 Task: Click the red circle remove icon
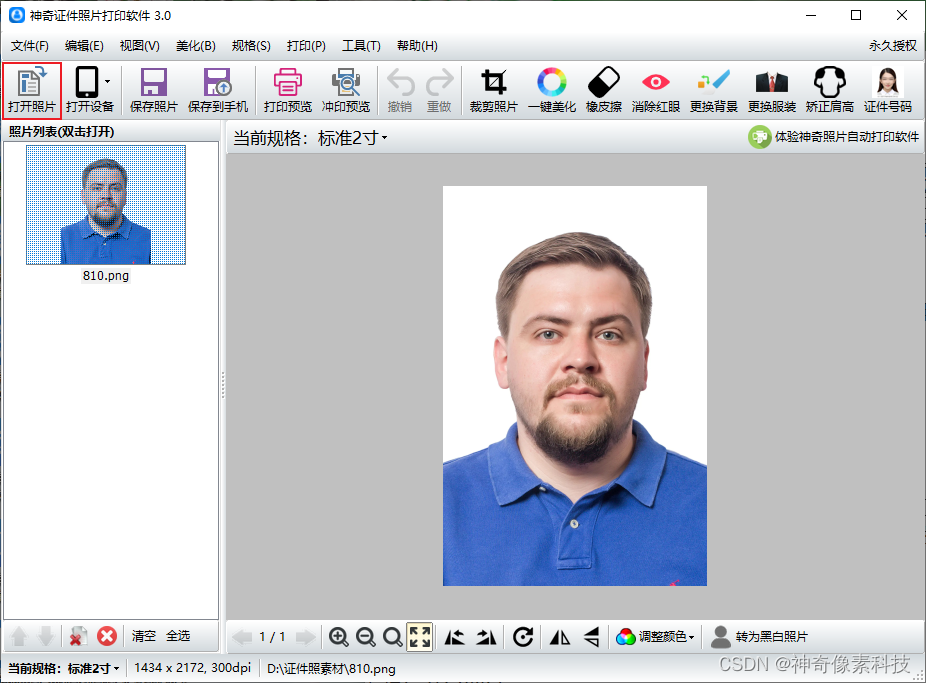coord(107,636)
